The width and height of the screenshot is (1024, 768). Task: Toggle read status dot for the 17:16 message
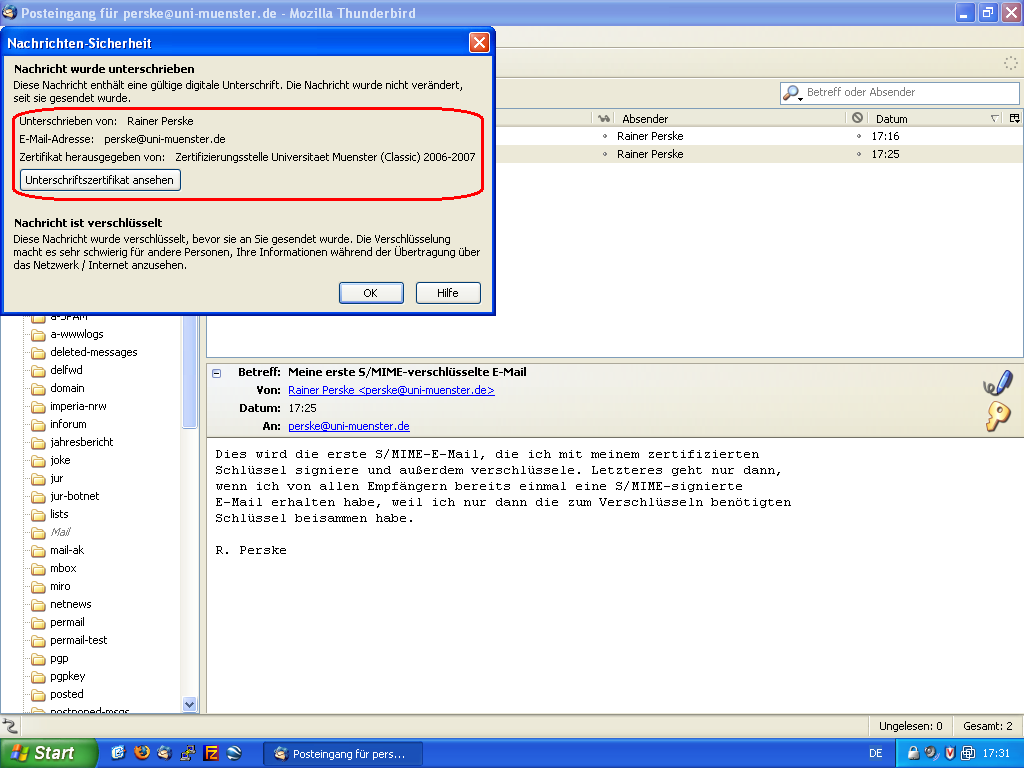[604, 136]
